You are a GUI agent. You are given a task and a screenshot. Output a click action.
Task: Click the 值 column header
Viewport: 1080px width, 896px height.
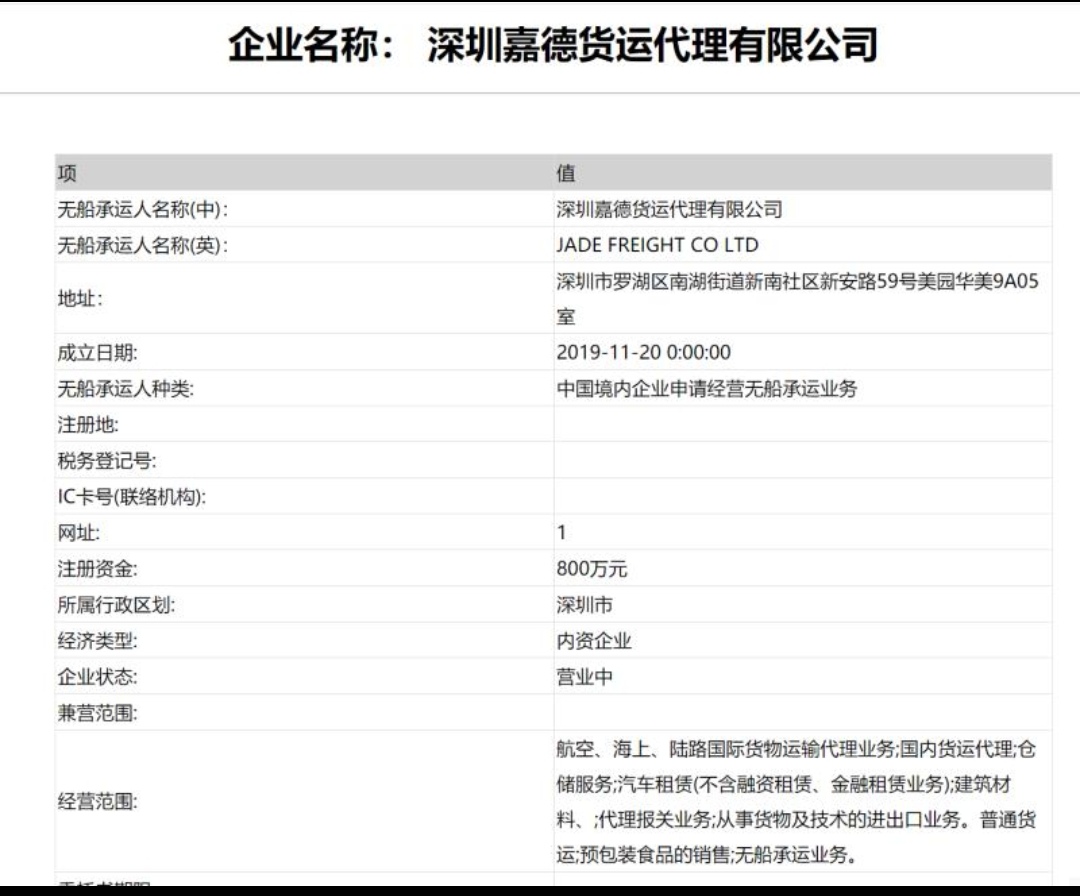click(565, 173)
